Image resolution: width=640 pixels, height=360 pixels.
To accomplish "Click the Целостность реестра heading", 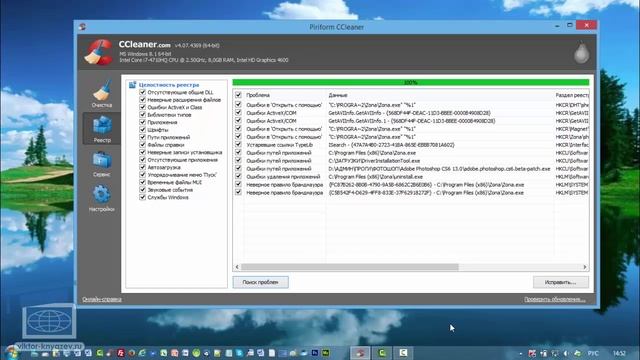I will [x=169, y=85].
